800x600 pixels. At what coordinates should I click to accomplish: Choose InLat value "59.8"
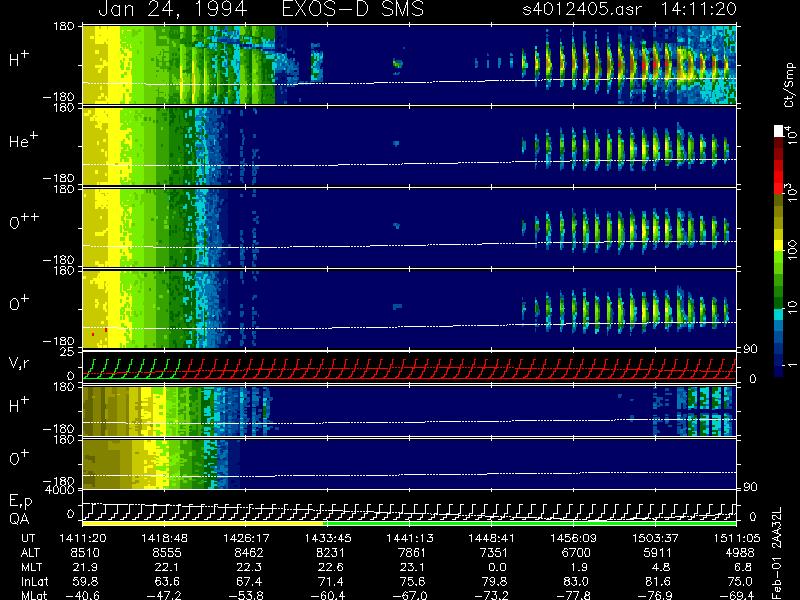point(85,581)
